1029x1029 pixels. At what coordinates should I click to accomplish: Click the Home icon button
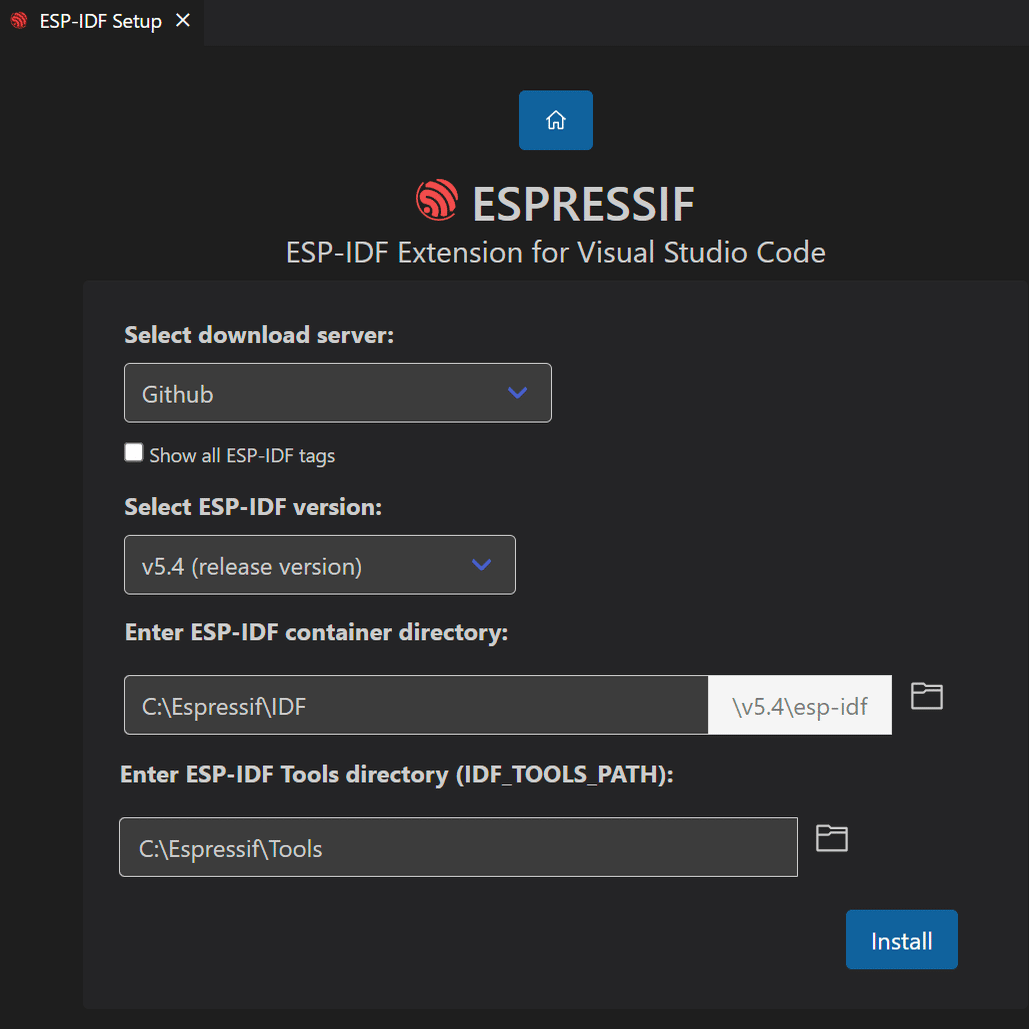click(556, 121)
